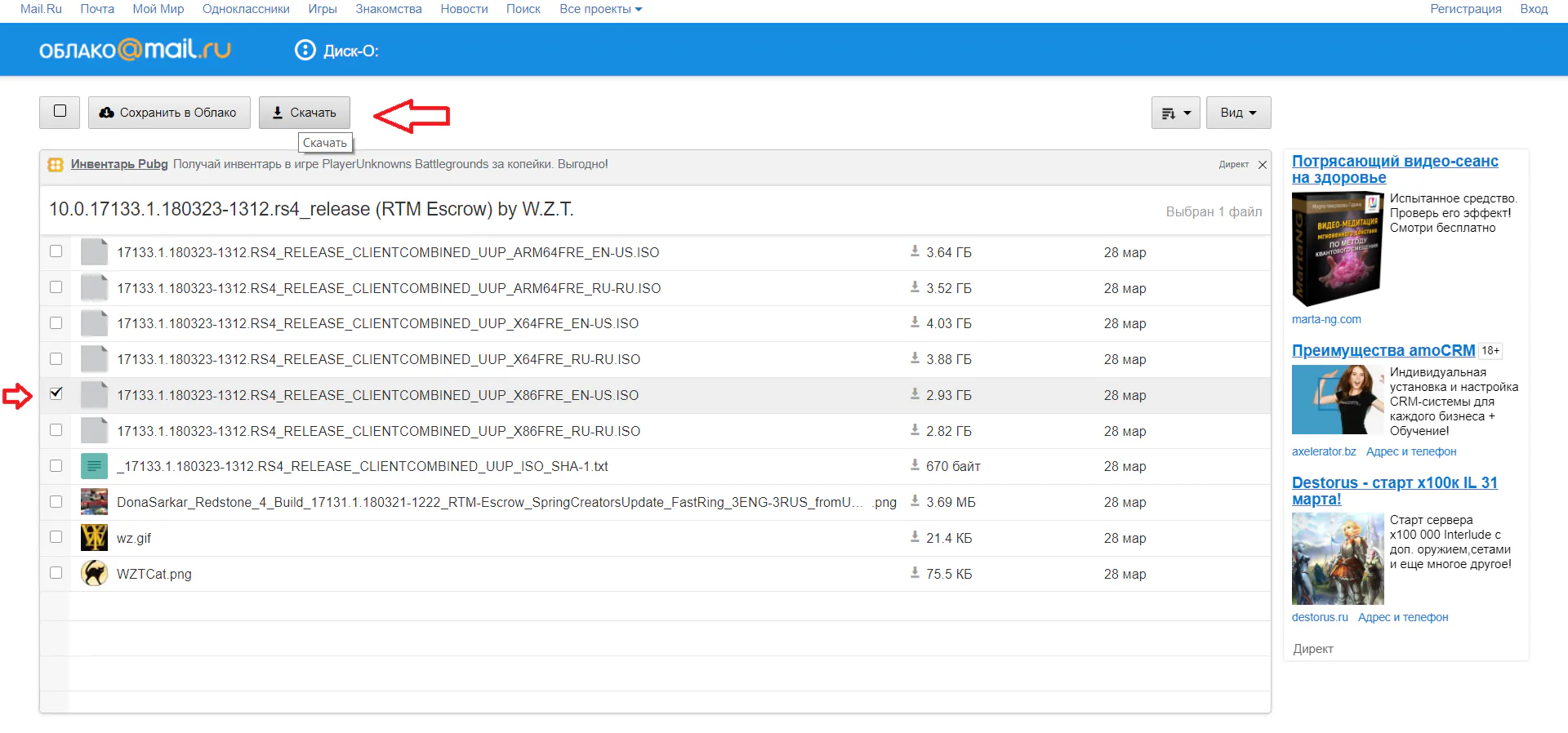Screen dimensions: 1568x733
Task: Check the X64FRE_EN-US.ISO file checkbox
Action: point(56,323)
